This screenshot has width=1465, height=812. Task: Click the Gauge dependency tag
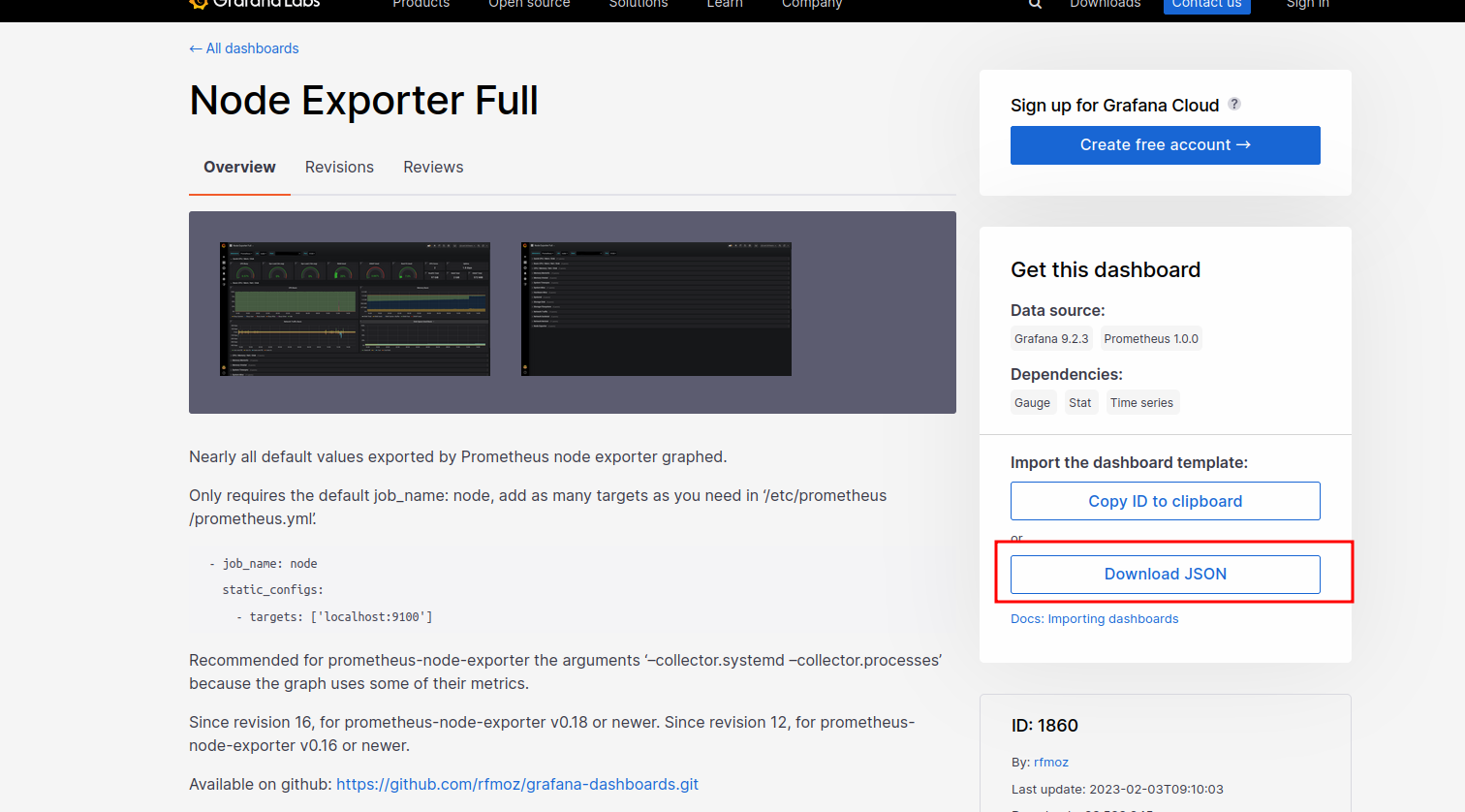1032,403
